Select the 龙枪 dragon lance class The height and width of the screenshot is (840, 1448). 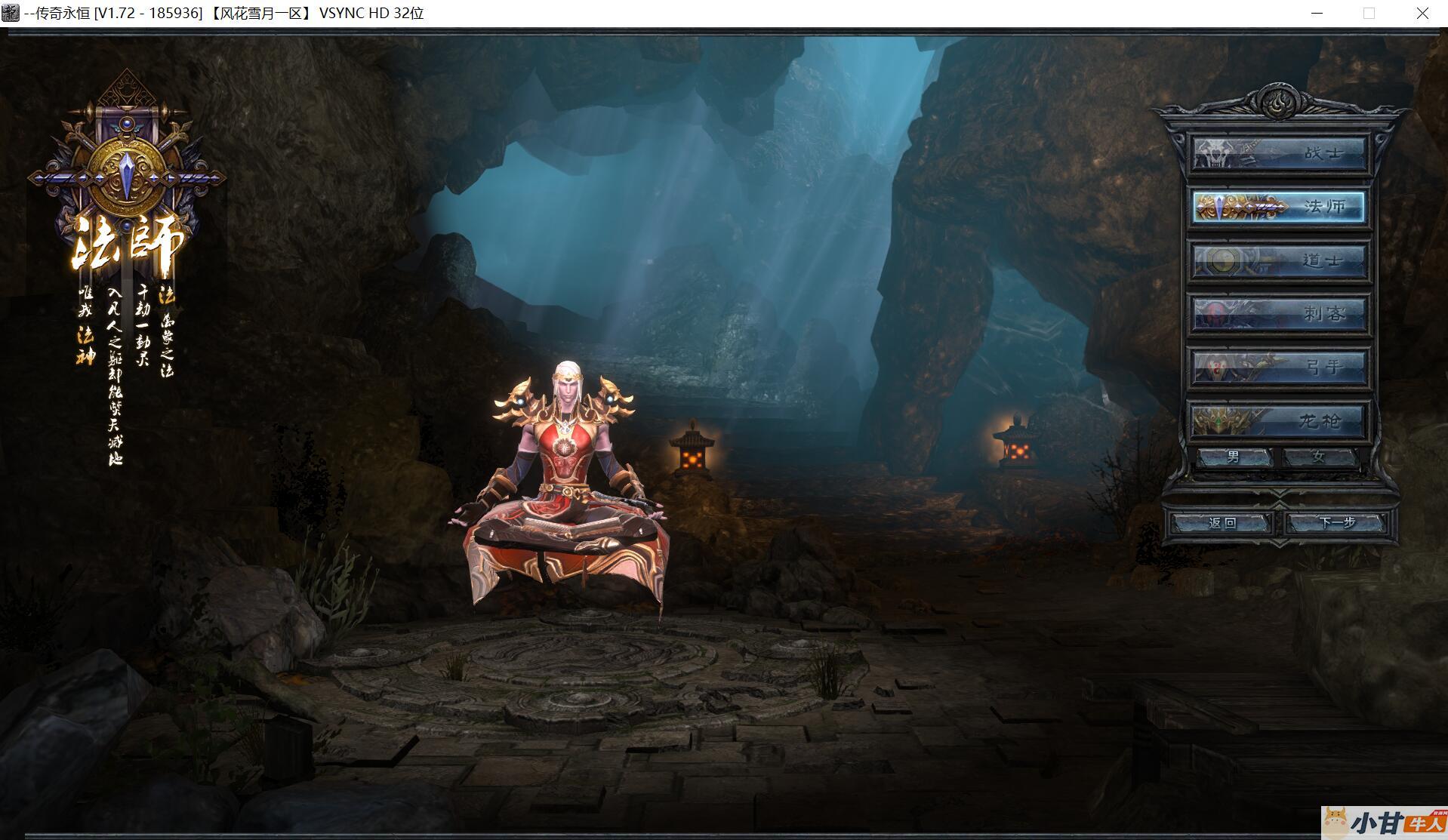[x=1279, y=421]
